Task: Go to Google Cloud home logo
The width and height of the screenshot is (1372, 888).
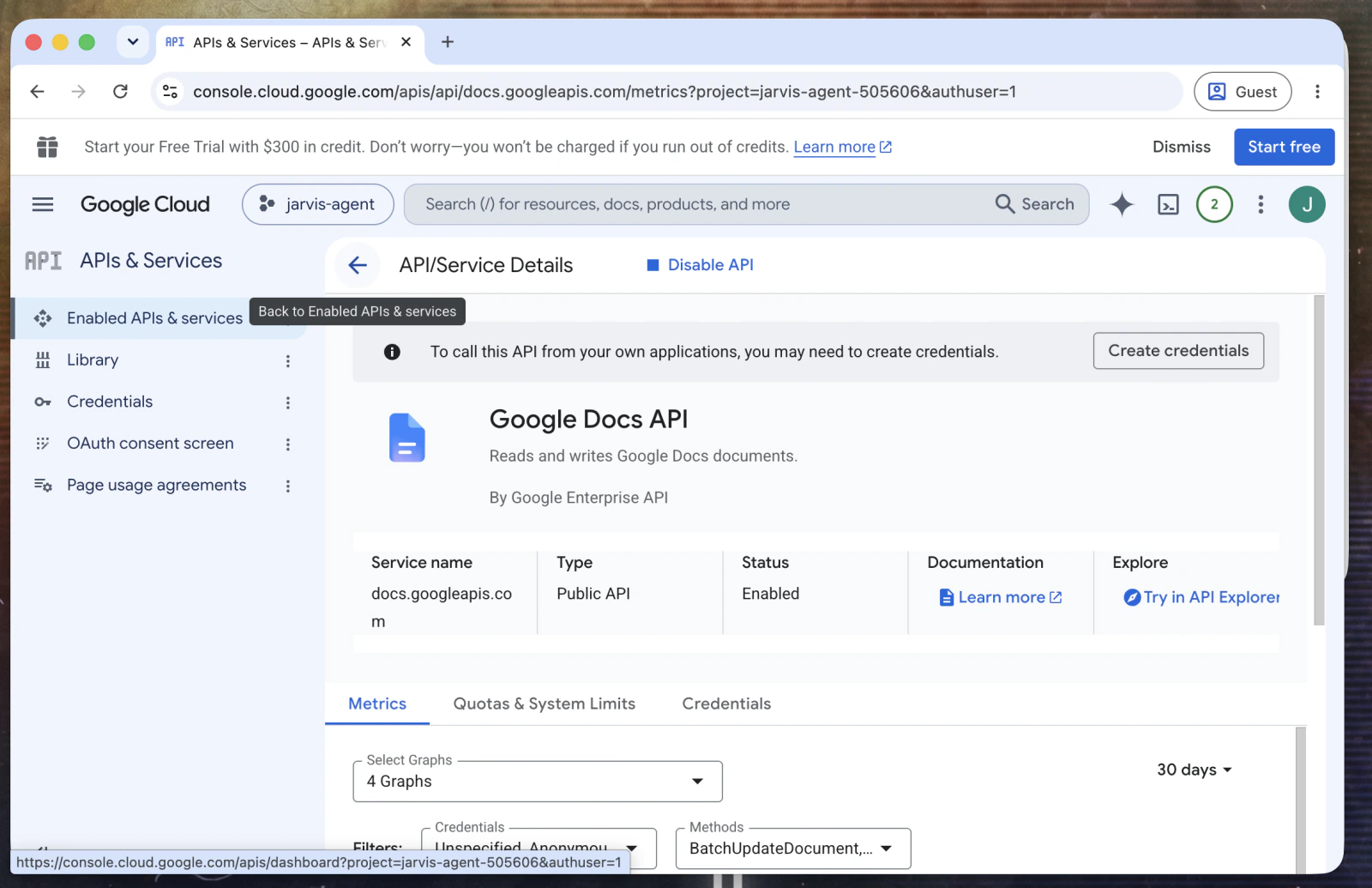Action: [145, 204]
